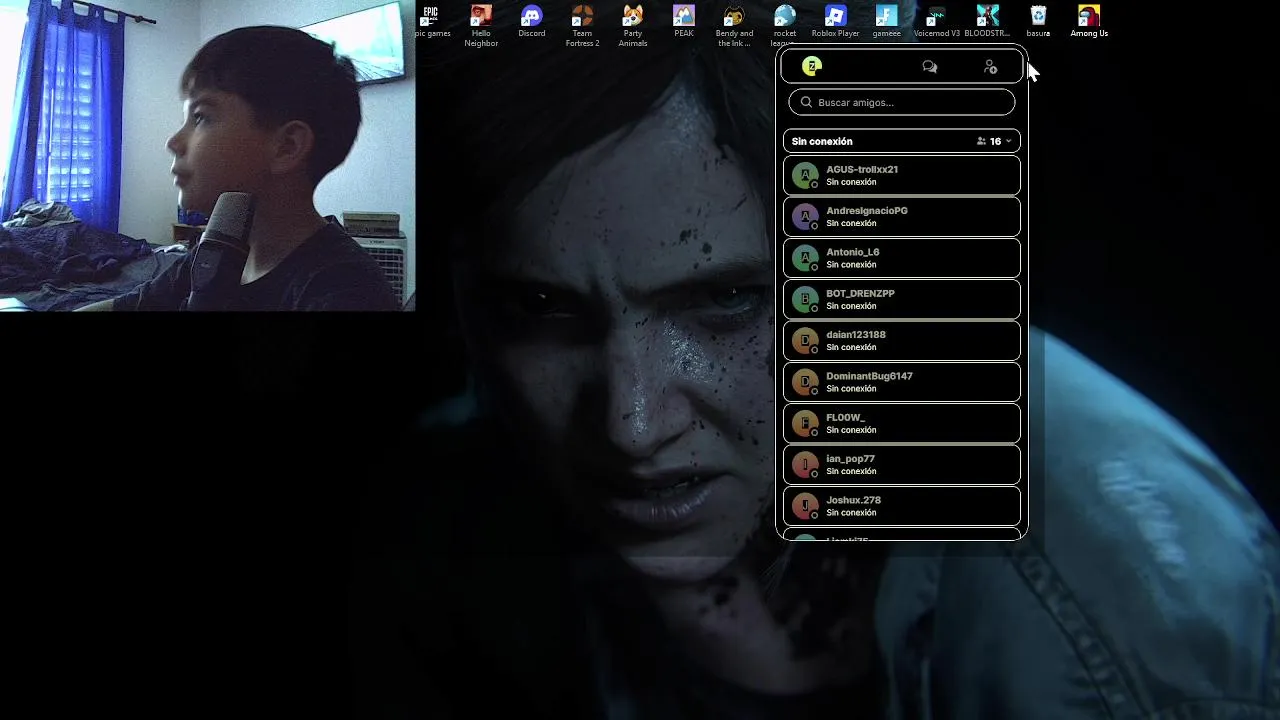Image resolution: width=1280 pixels, height=720 pixels.
Task: Select friend AGUS-trollxx21
Action: click(x=902, y=176)
